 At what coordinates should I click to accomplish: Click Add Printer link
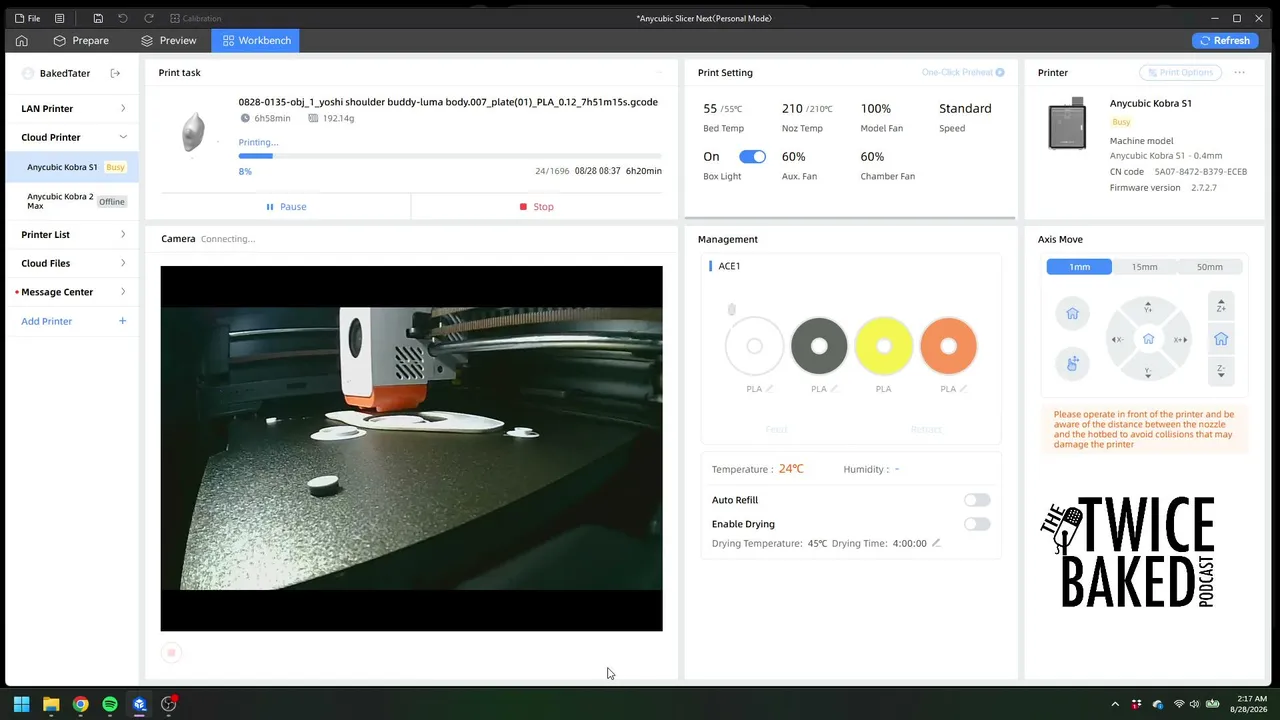tap(47, 321)
